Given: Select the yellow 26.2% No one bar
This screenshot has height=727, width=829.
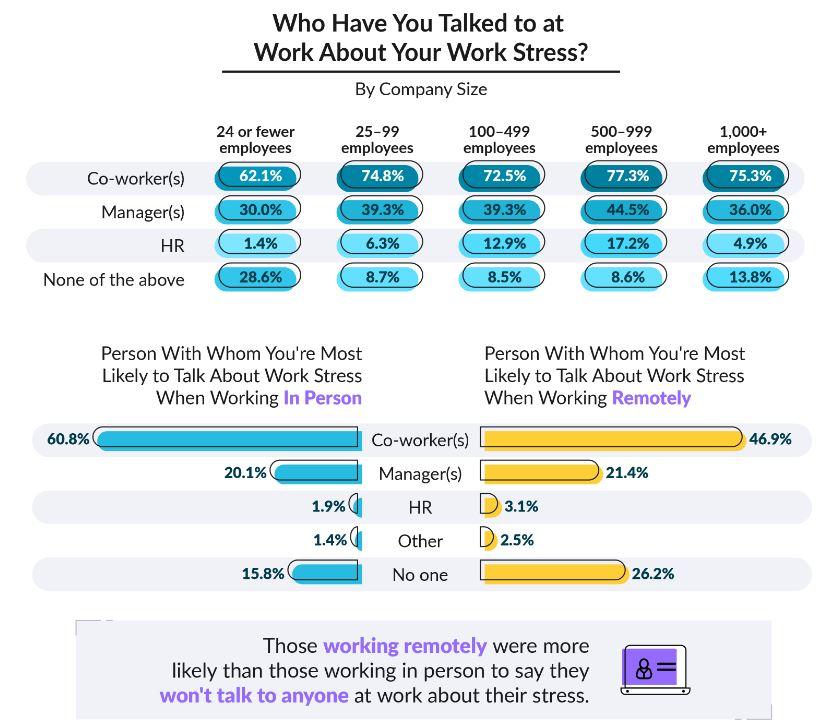Looking at the screenshot, I should click(x=553, y=573).
